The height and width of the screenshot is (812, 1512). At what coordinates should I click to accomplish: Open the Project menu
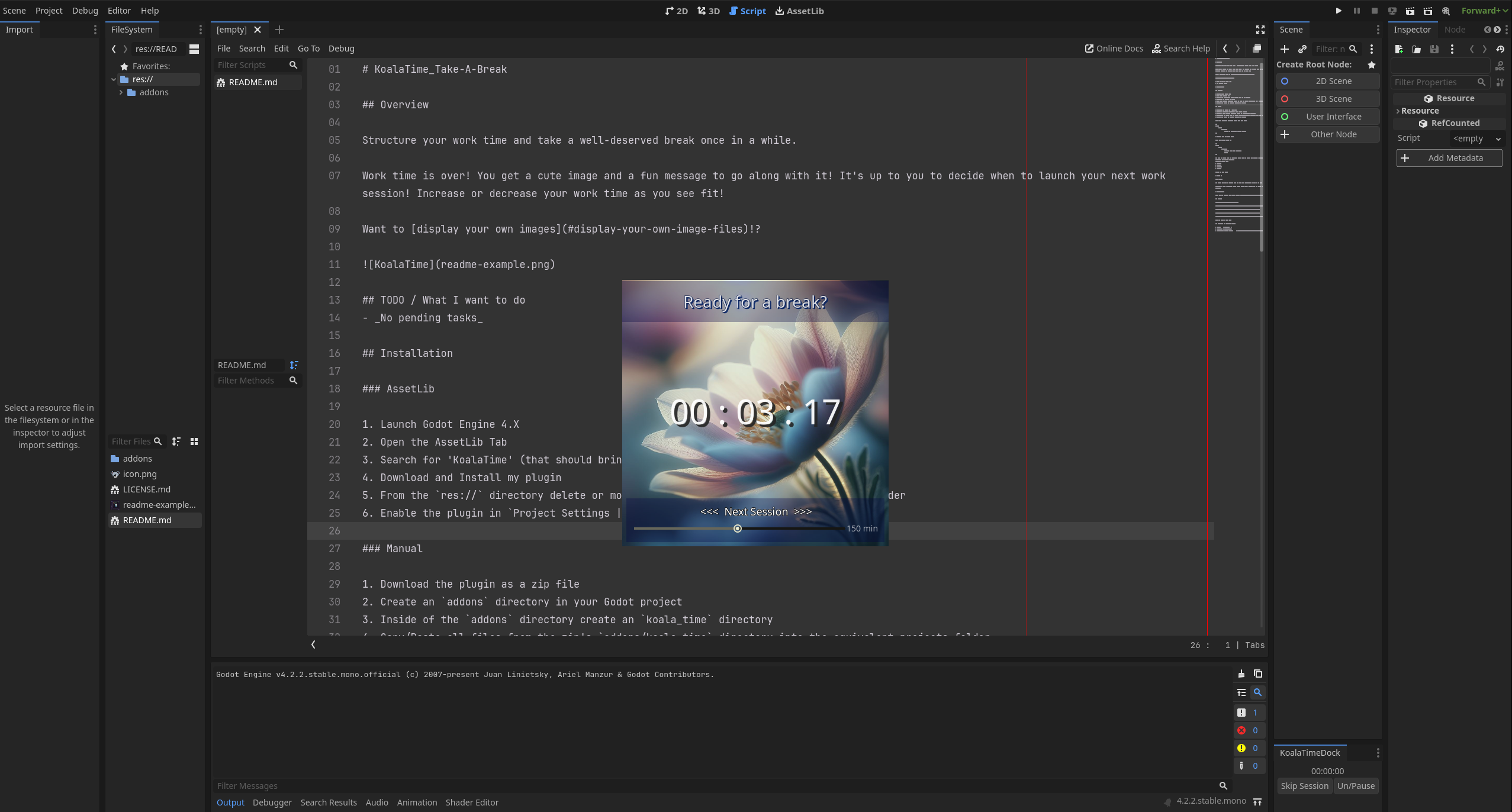(x=49, y=11)
